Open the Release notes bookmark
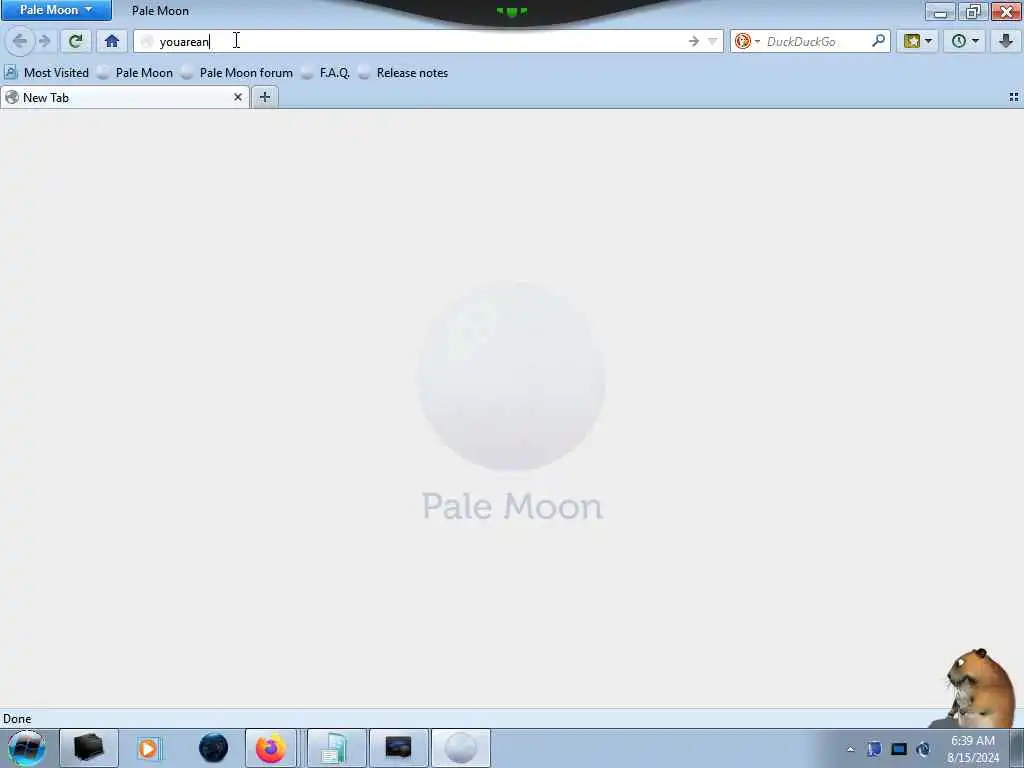Screen dimensions: 1024x768 coord(403,72)
